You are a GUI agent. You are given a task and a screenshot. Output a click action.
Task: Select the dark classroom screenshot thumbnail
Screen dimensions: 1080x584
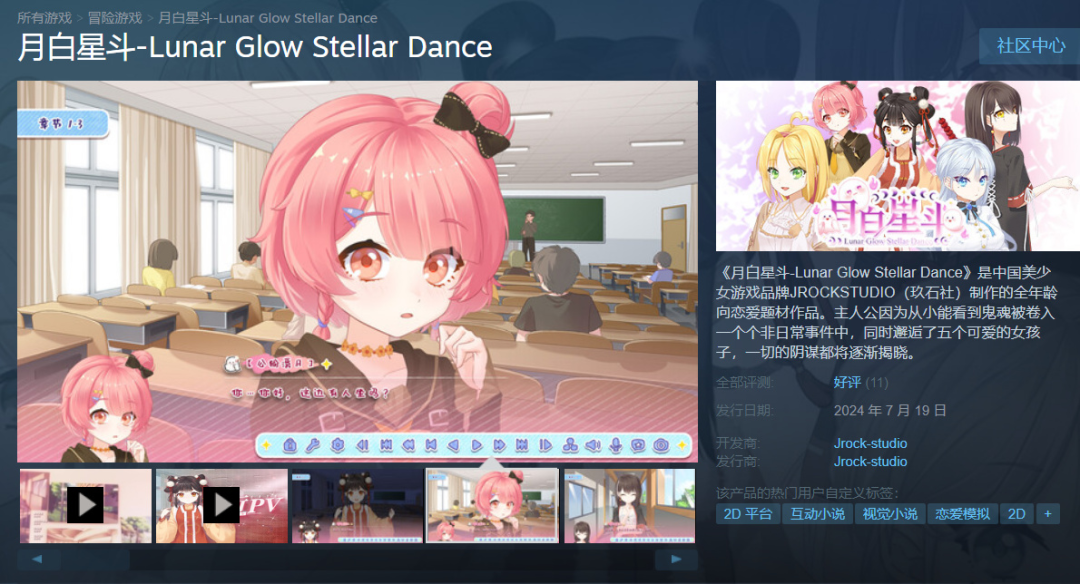pyautogui.click(x=357, y=506)
